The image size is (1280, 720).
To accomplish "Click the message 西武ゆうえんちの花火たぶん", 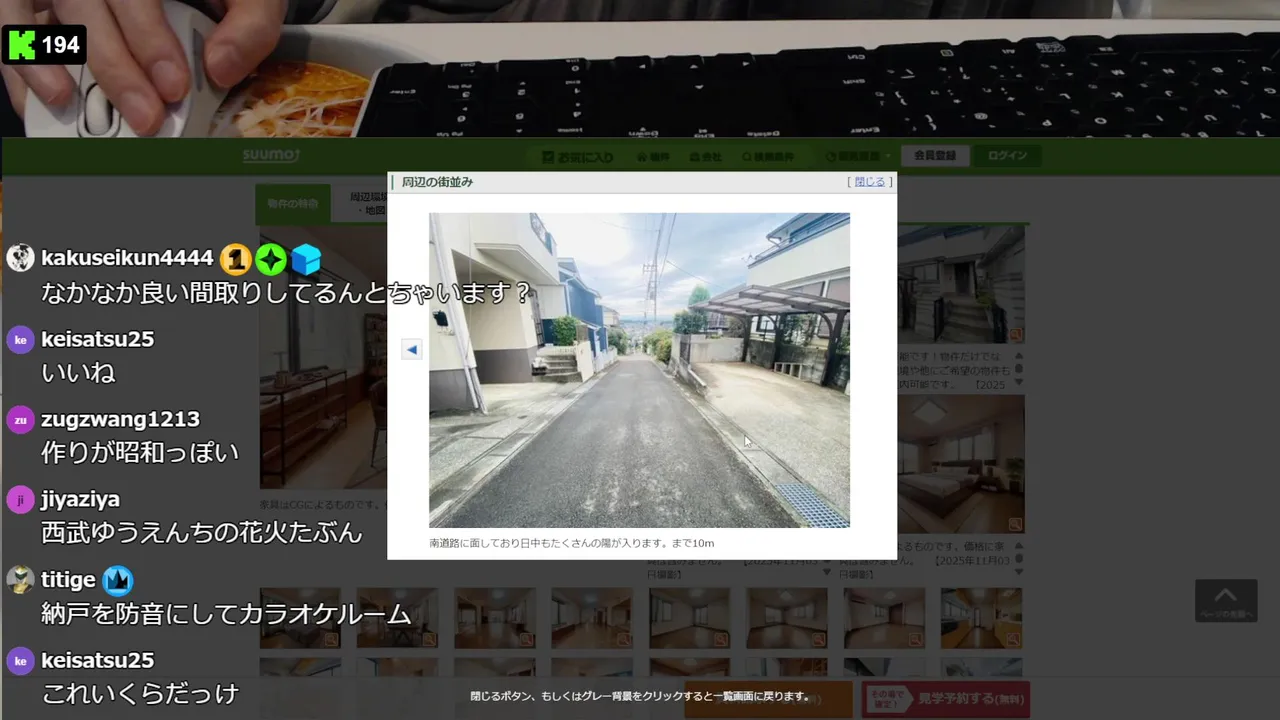I will (x=201, y=533).
